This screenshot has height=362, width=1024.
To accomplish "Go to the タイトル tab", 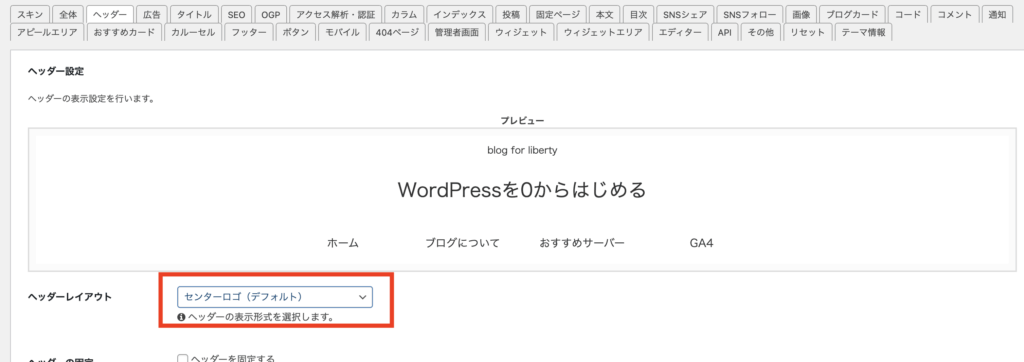I will coord(195,14).
